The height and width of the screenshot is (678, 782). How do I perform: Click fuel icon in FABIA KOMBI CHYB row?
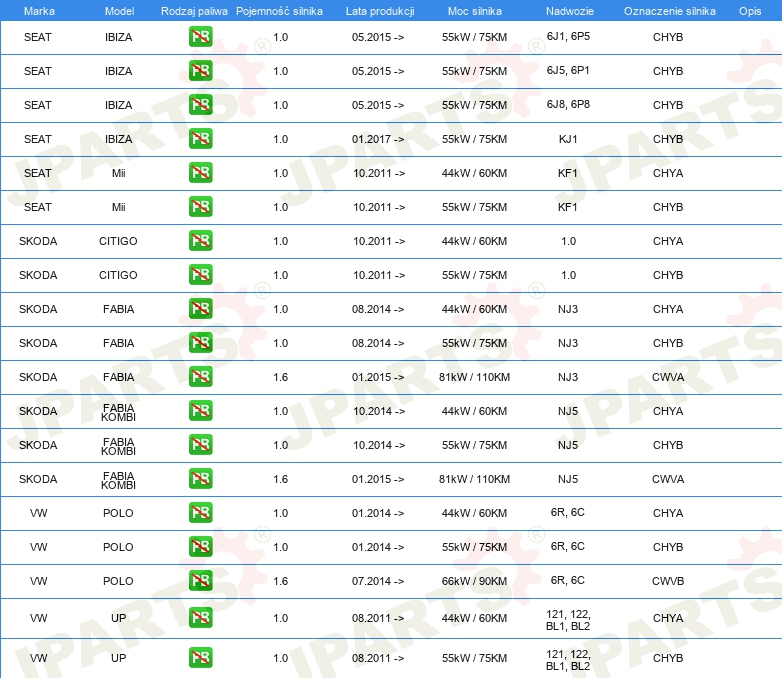click(200, 445)
